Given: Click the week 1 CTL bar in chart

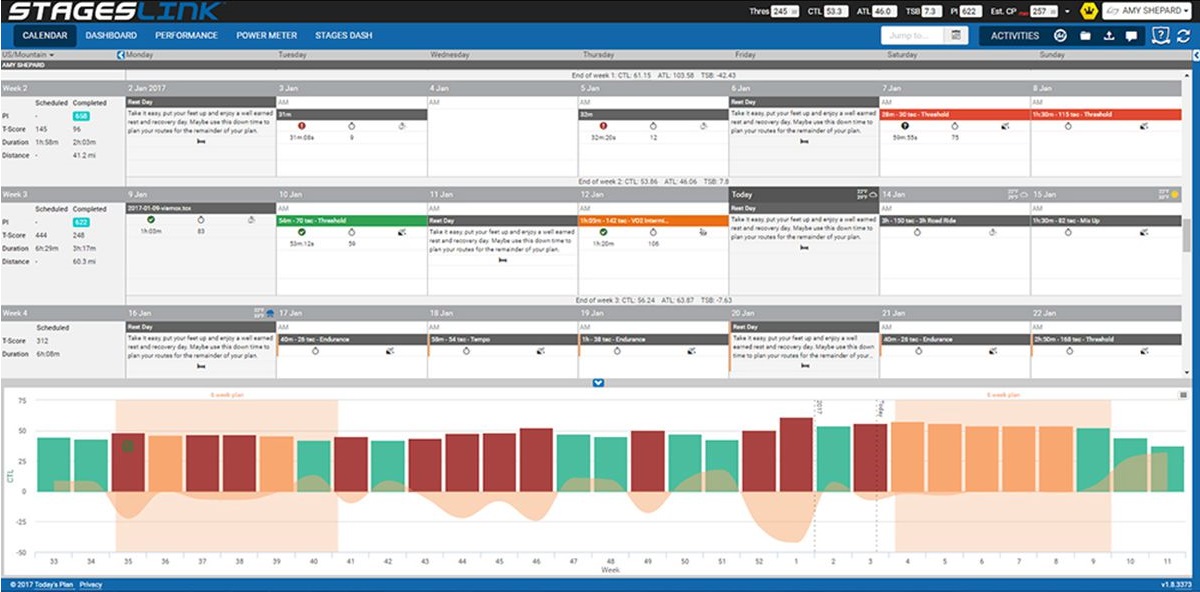Looking at the screenshot, I should [x=796, y=454].
